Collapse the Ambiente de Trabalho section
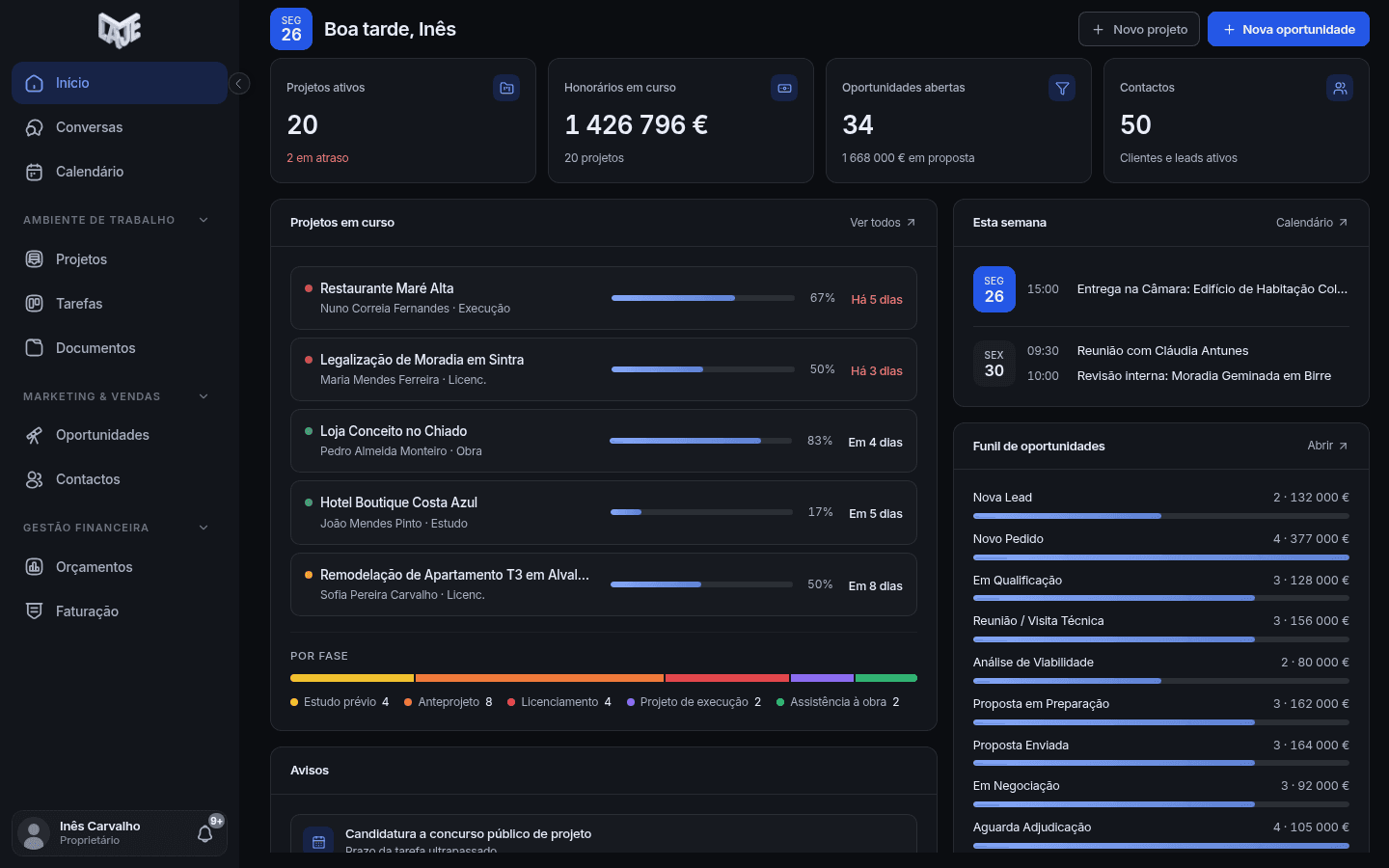The width and height of the screenshot is (1389, 868). click(x=204, y=220)
